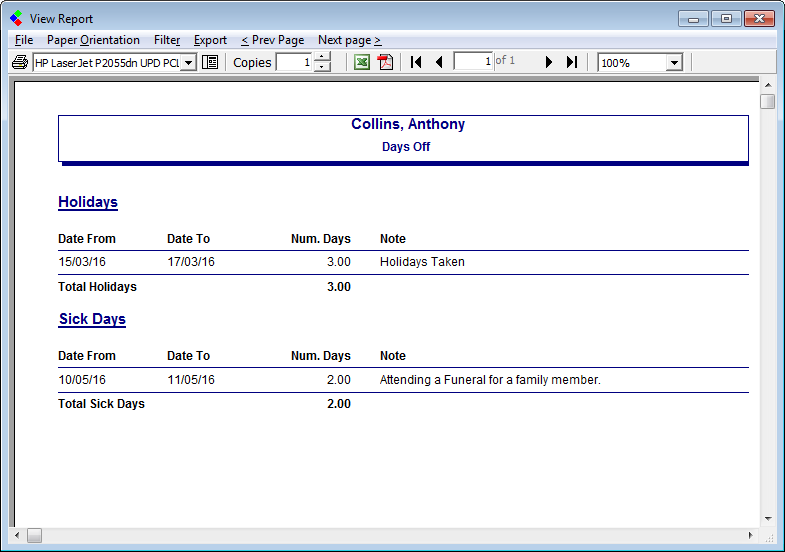Click the printer icon to print
The image size is (785, 552).
pyautogui.click(x=19, y=62)
